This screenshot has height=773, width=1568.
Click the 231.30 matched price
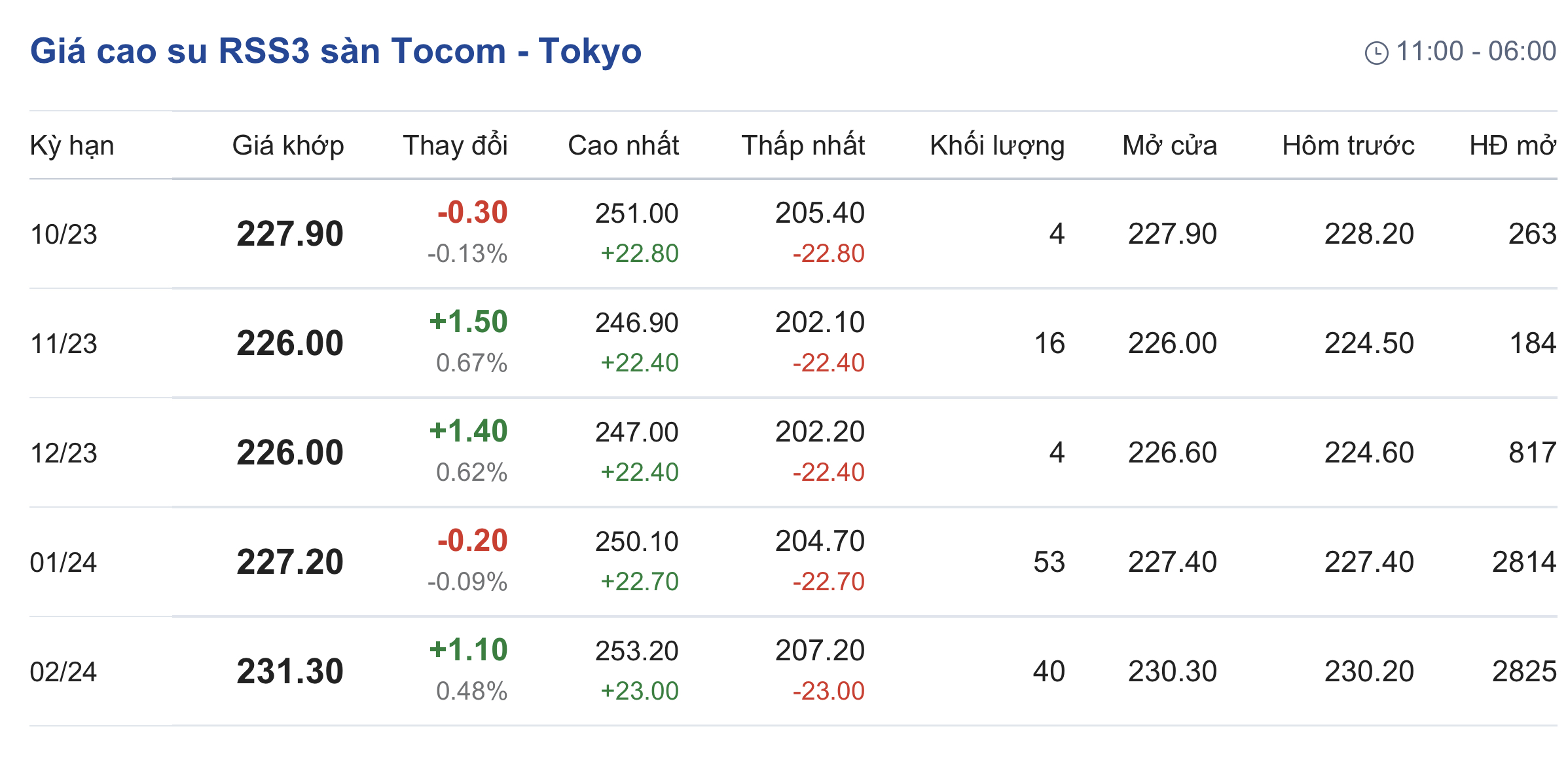click(290, 671)
